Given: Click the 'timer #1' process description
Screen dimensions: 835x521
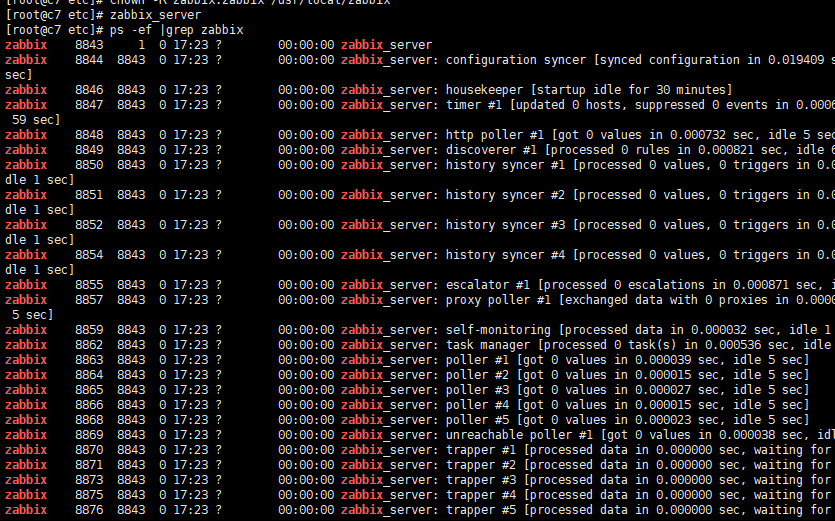Looking at the screenshot, I should 474,104.
